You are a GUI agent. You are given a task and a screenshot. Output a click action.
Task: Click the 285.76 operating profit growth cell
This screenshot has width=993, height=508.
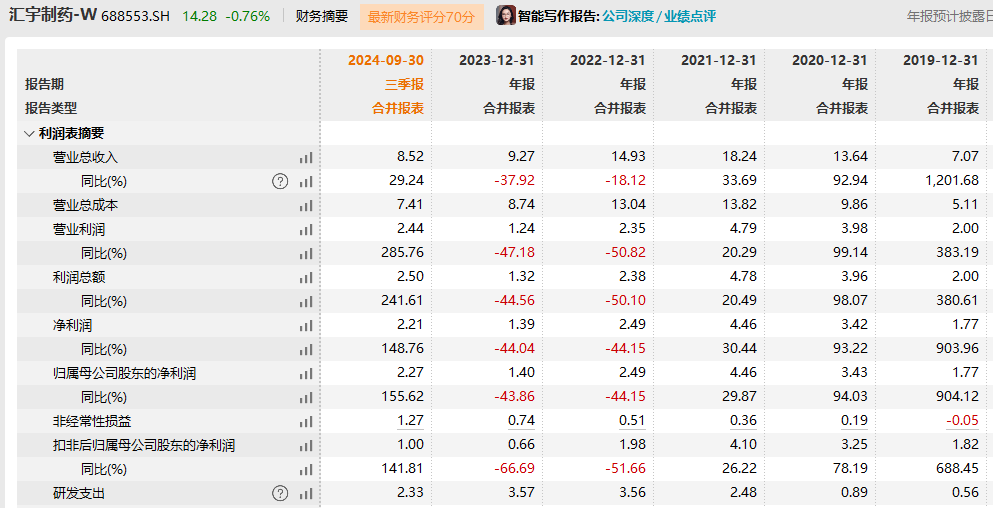tap(402, 252)
